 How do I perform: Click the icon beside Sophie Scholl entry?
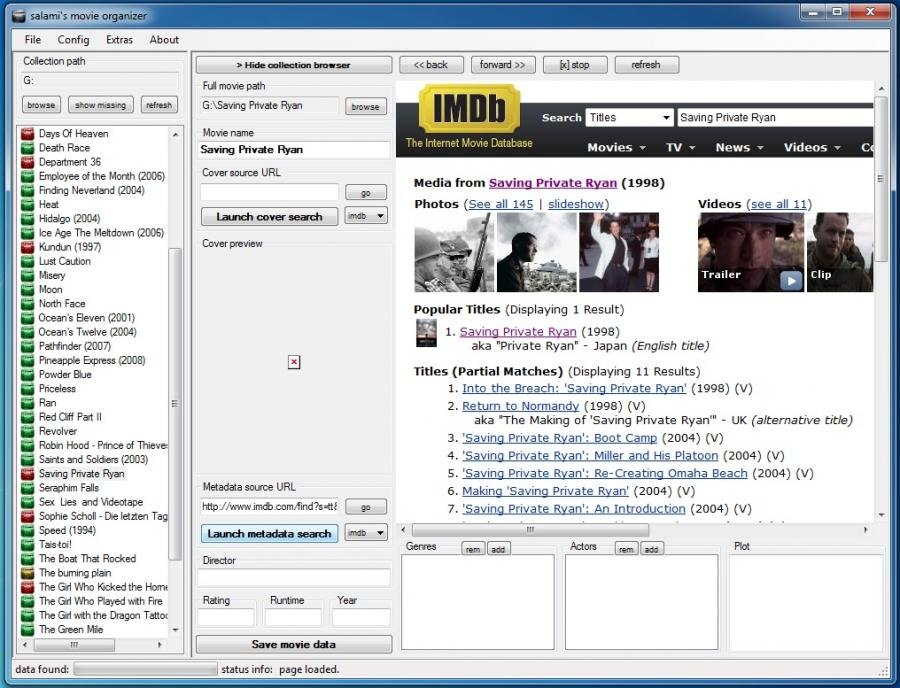(28, 516)
